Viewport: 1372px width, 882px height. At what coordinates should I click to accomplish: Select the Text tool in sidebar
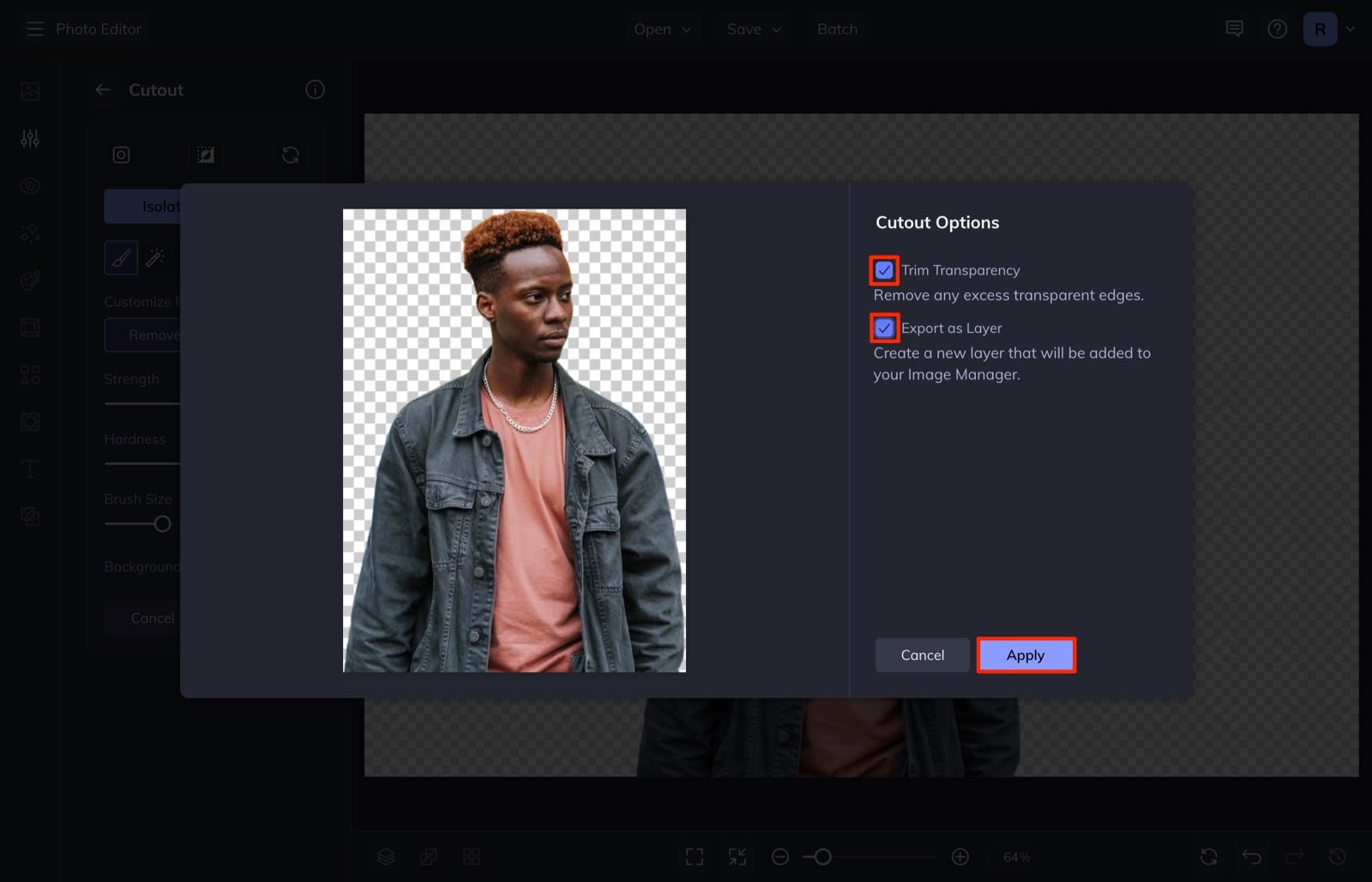(x=30, y=468)
